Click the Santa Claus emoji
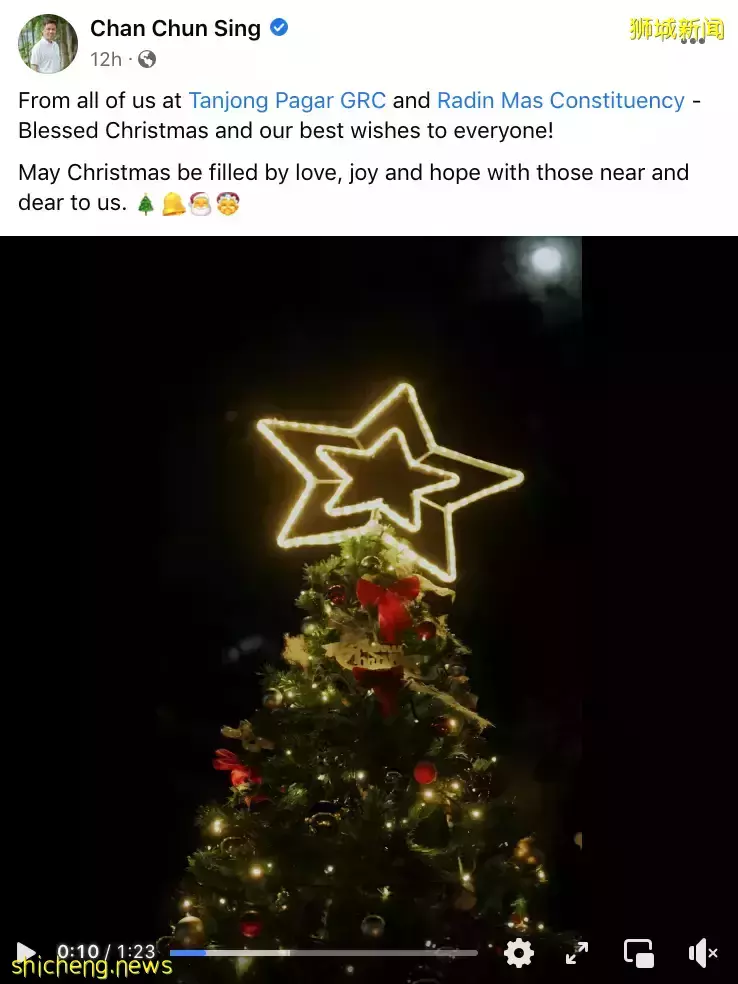 point(201,204)
